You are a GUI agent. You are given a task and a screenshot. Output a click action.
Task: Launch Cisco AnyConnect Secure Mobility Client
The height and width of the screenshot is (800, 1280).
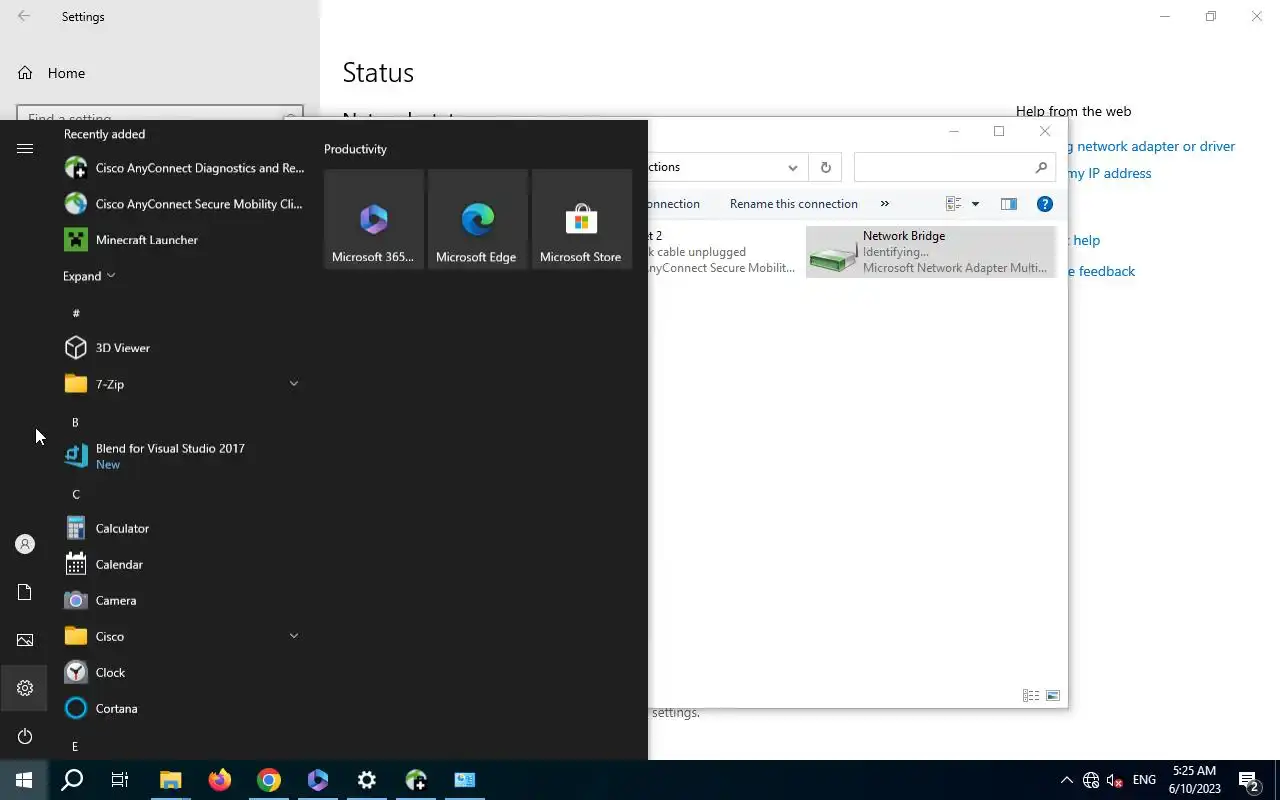pos(184,204)
